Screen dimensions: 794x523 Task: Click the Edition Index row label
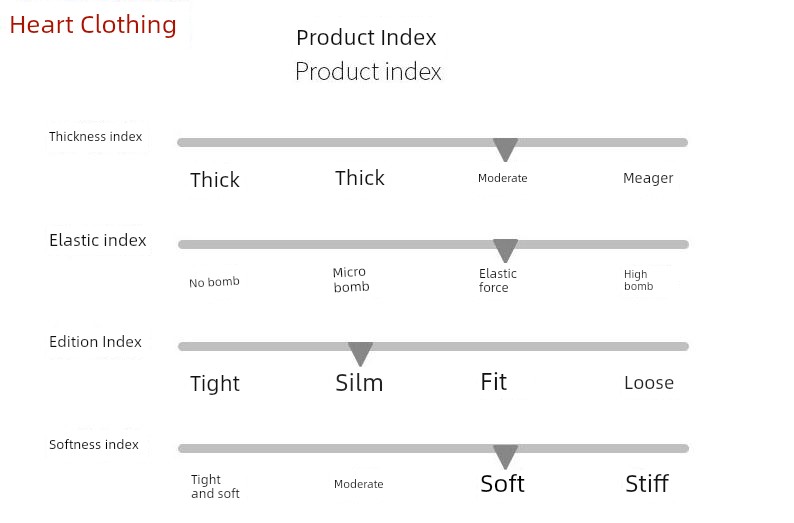point(95,342)
